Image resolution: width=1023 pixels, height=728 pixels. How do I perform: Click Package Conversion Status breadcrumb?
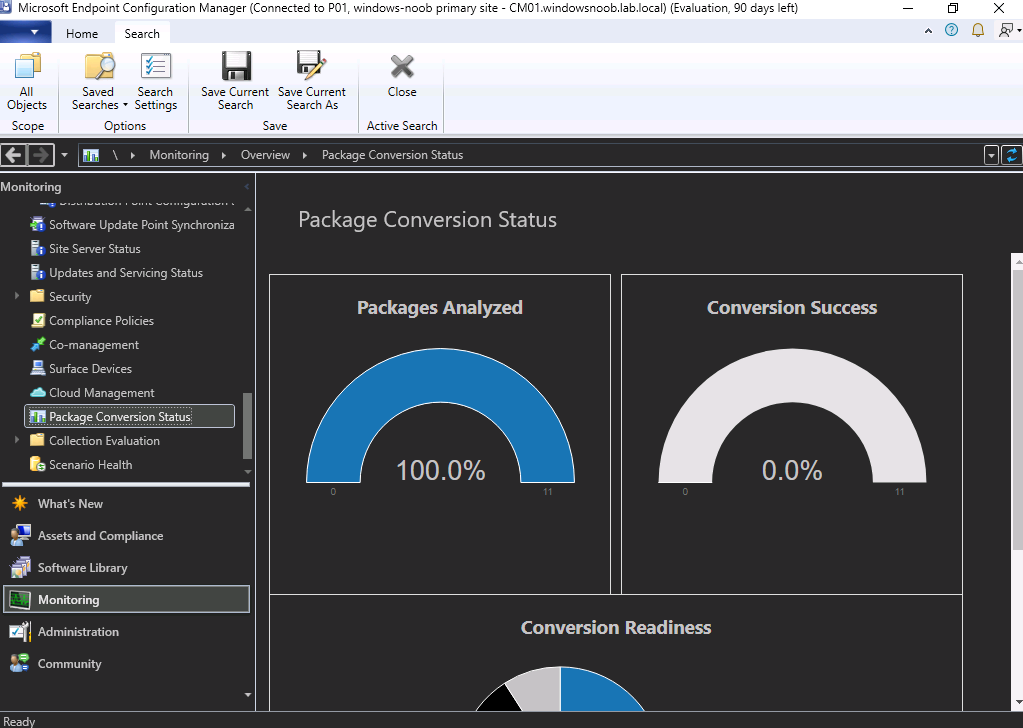pyautogui.click(x=392, y=155)
